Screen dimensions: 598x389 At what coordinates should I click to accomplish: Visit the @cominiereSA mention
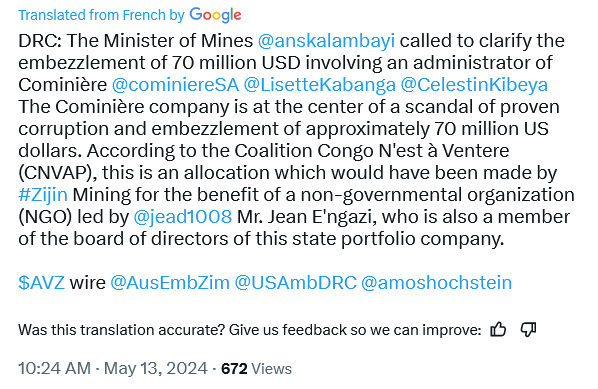[175, 85]
